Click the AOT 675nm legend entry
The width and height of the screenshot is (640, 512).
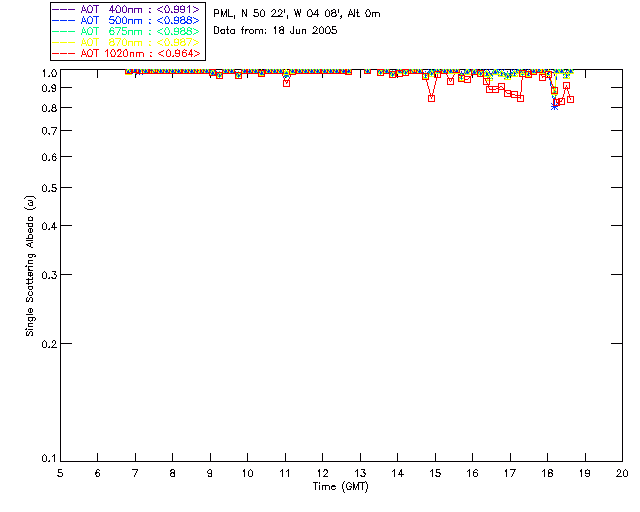point(127,31)
